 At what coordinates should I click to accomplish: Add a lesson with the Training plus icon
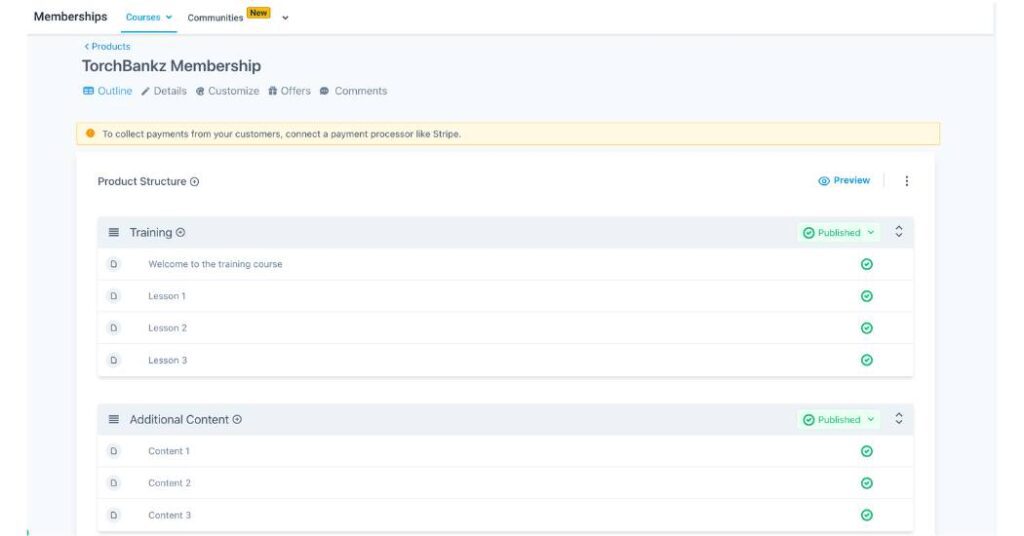click(180, 232)
